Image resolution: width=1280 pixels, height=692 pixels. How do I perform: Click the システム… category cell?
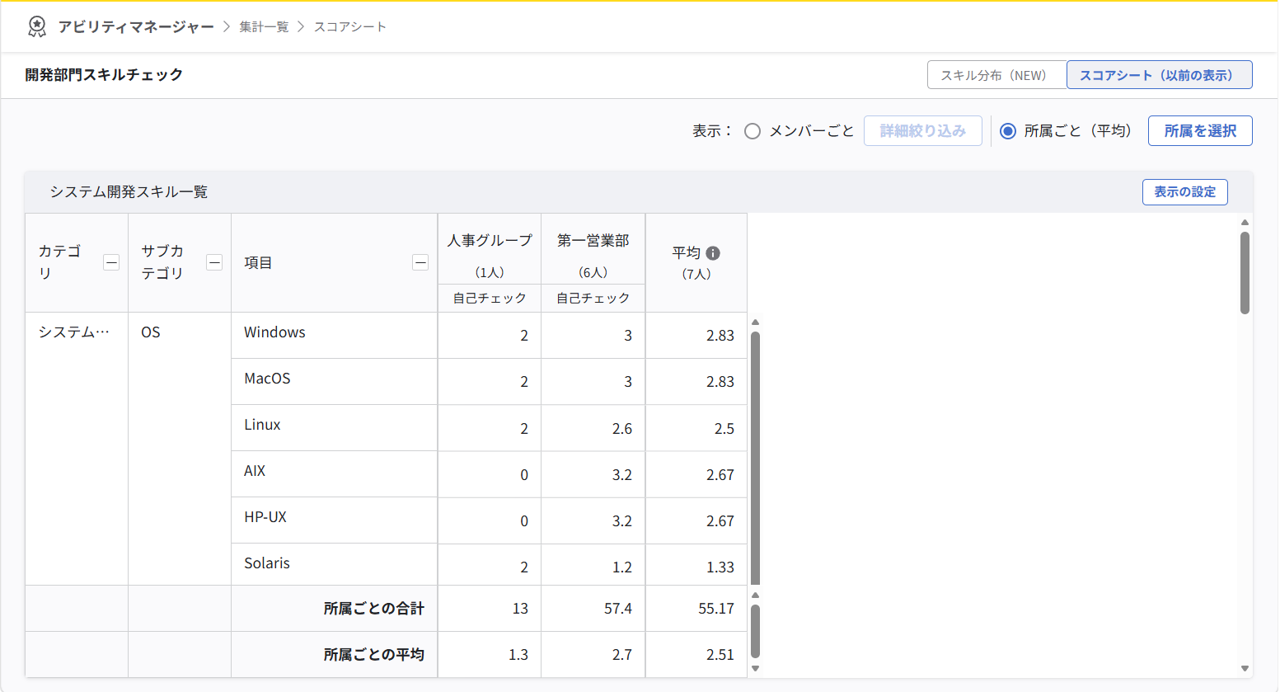(76, 448)
